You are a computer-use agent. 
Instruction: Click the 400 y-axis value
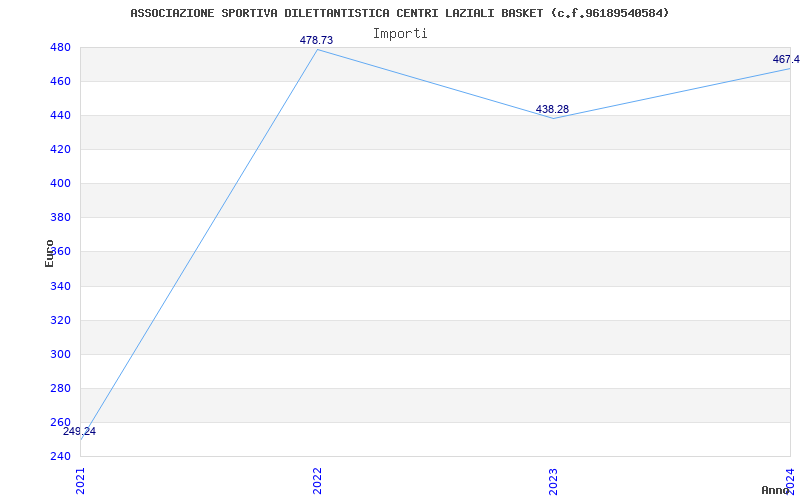point(60,184)
